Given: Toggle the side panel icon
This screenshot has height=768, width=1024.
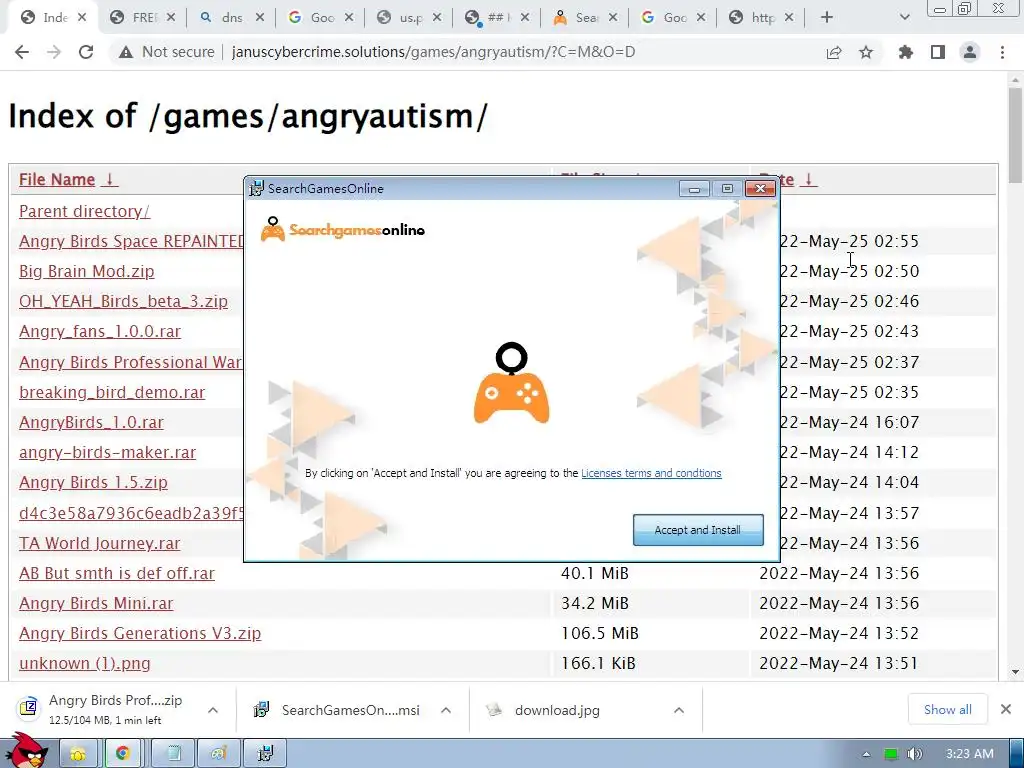Looking at the screenshot, I should pyautogui.click(x=938, y=52).
